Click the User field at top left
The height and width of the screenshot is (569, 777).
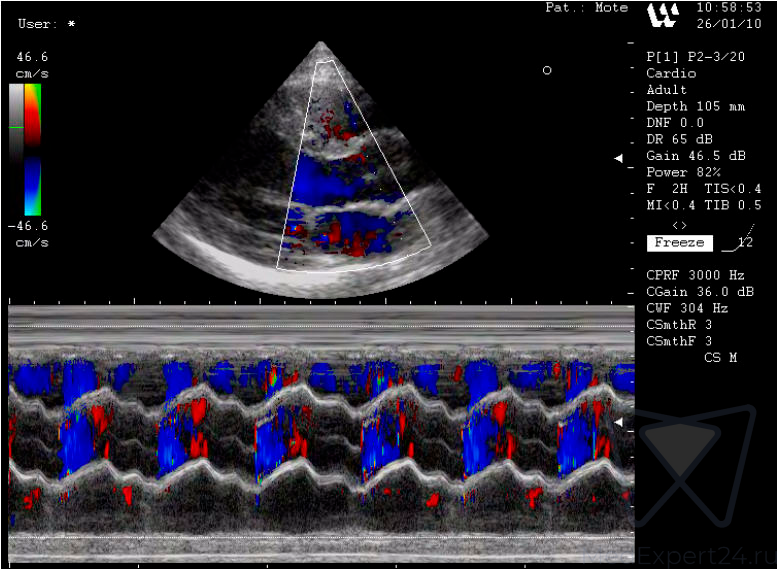click(46, 23)
